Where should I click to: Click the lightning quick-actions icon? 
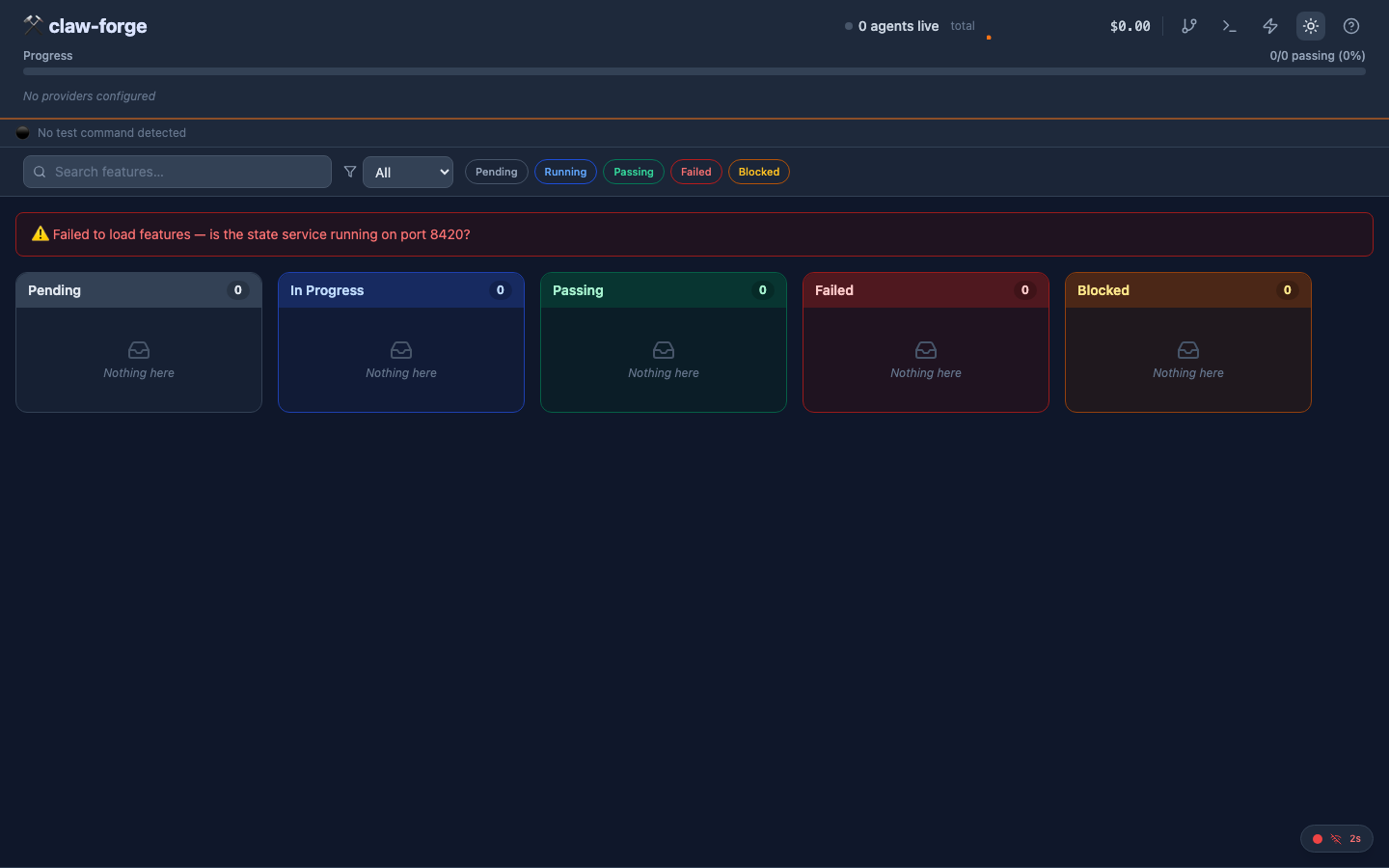coord(1270,26)
